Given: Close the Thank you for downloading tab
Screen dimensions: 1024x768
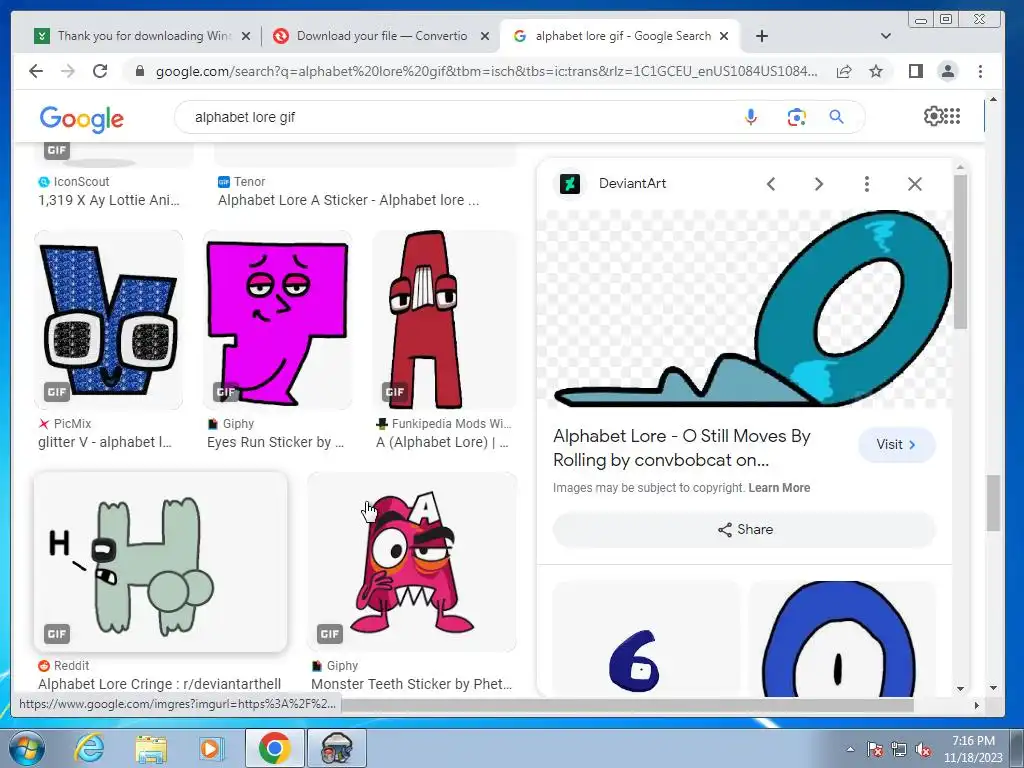Looking at the screenshot, I should pyautogui.click(x=246, y=37).
